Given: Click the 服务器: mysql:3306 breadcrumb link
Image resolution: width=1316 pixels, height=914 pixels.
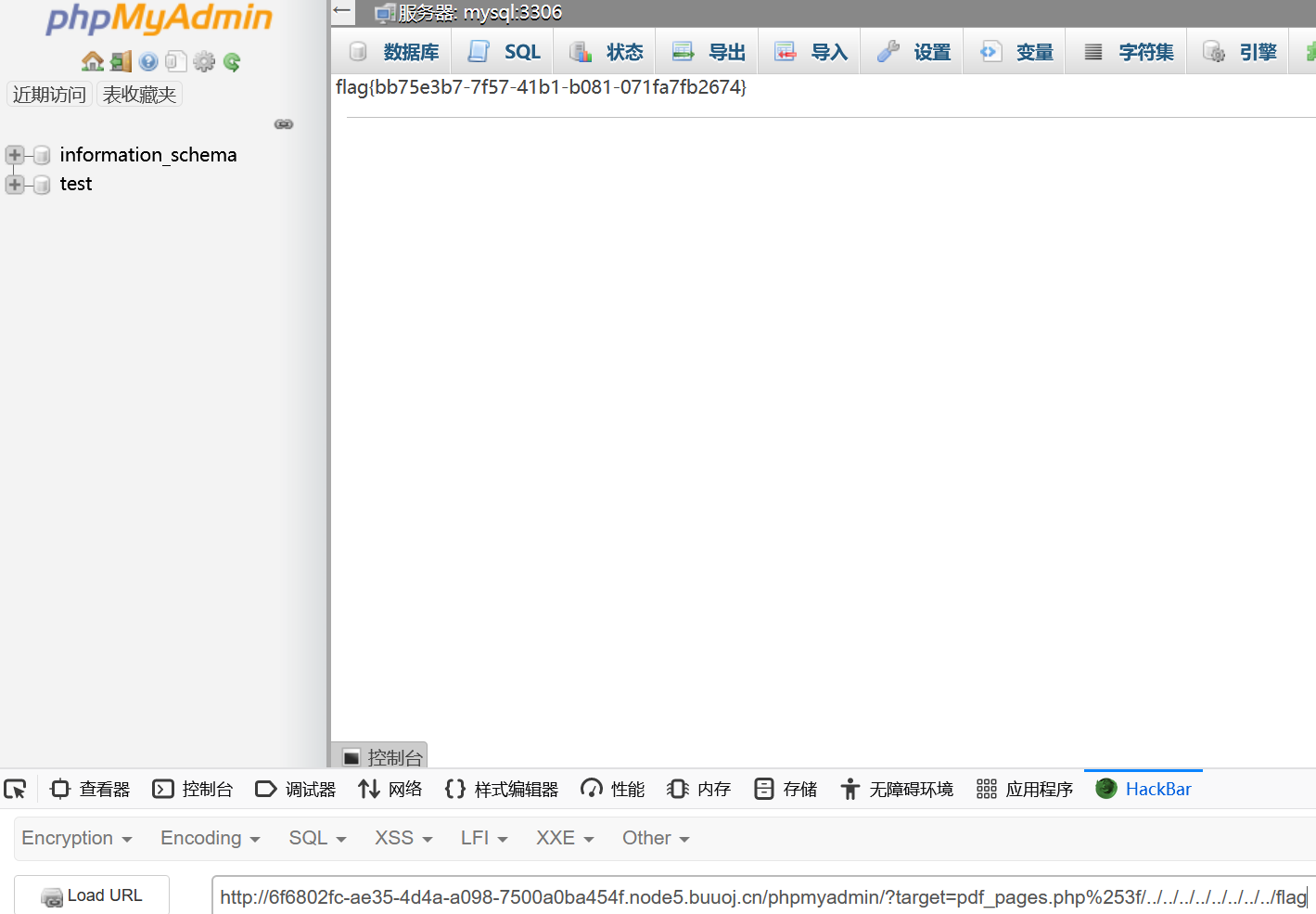Looking at the screenshot, I should pos(480,12).
